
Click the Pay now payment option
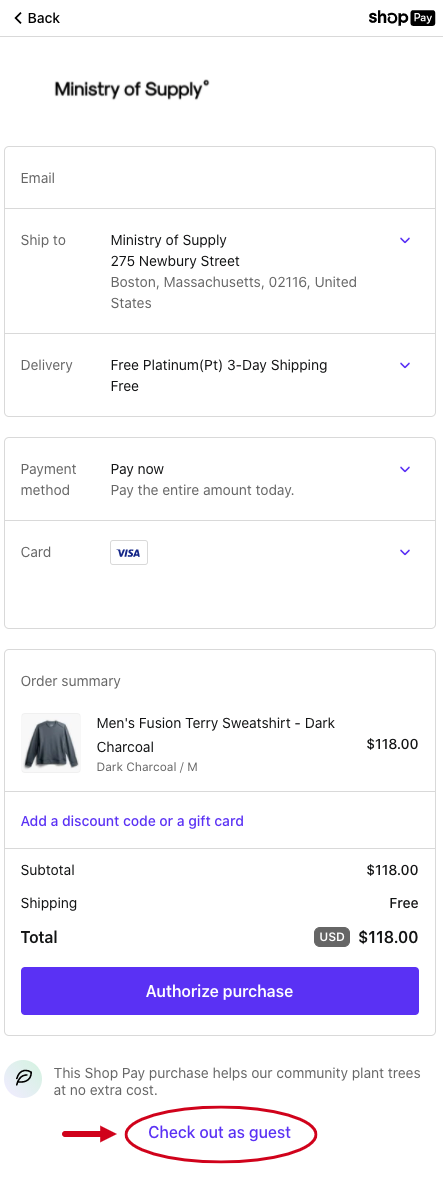point(137,469)
